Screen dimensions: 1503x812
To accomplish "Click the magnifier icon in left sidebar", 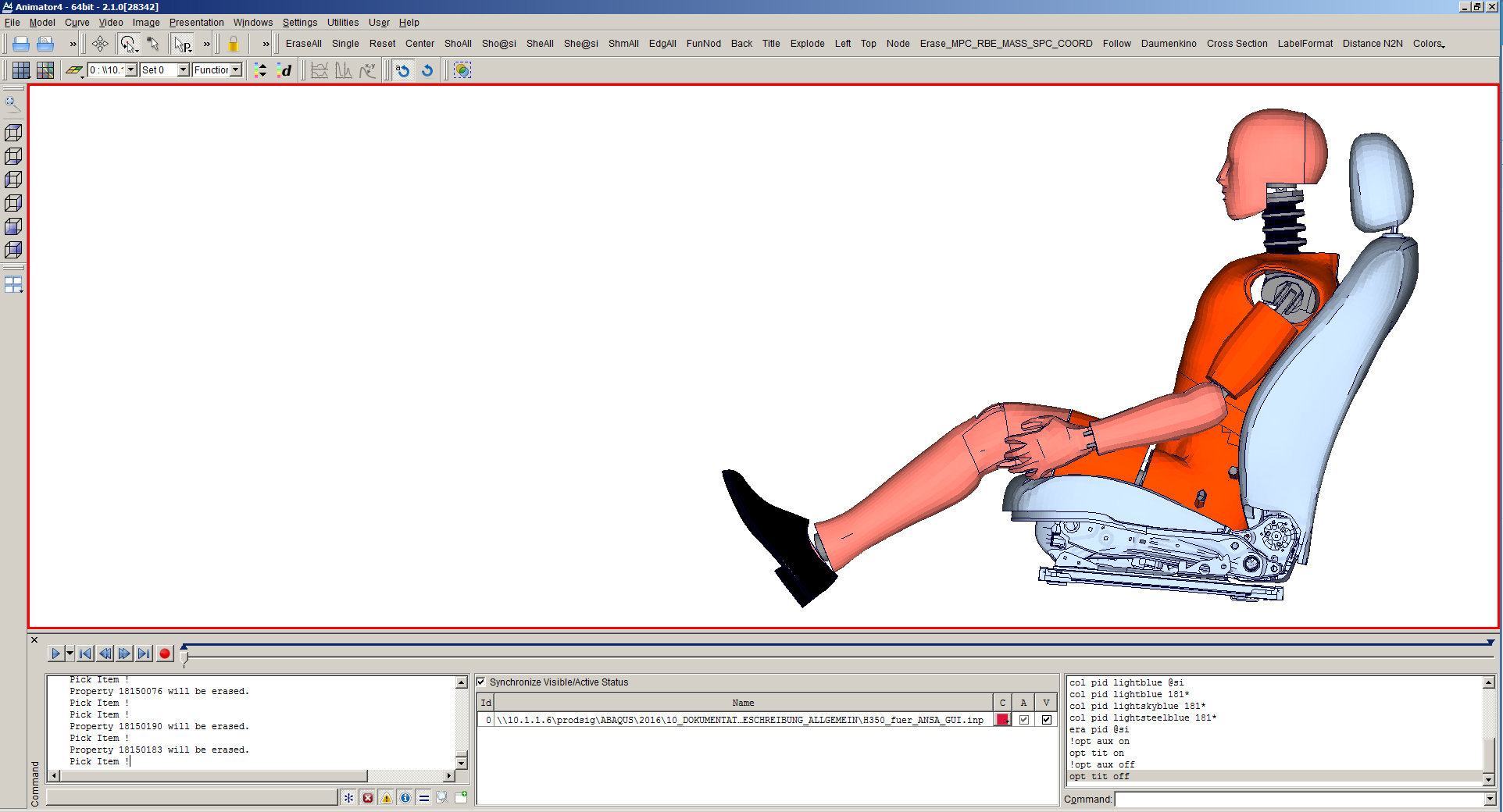I will (x=13, y=103).
